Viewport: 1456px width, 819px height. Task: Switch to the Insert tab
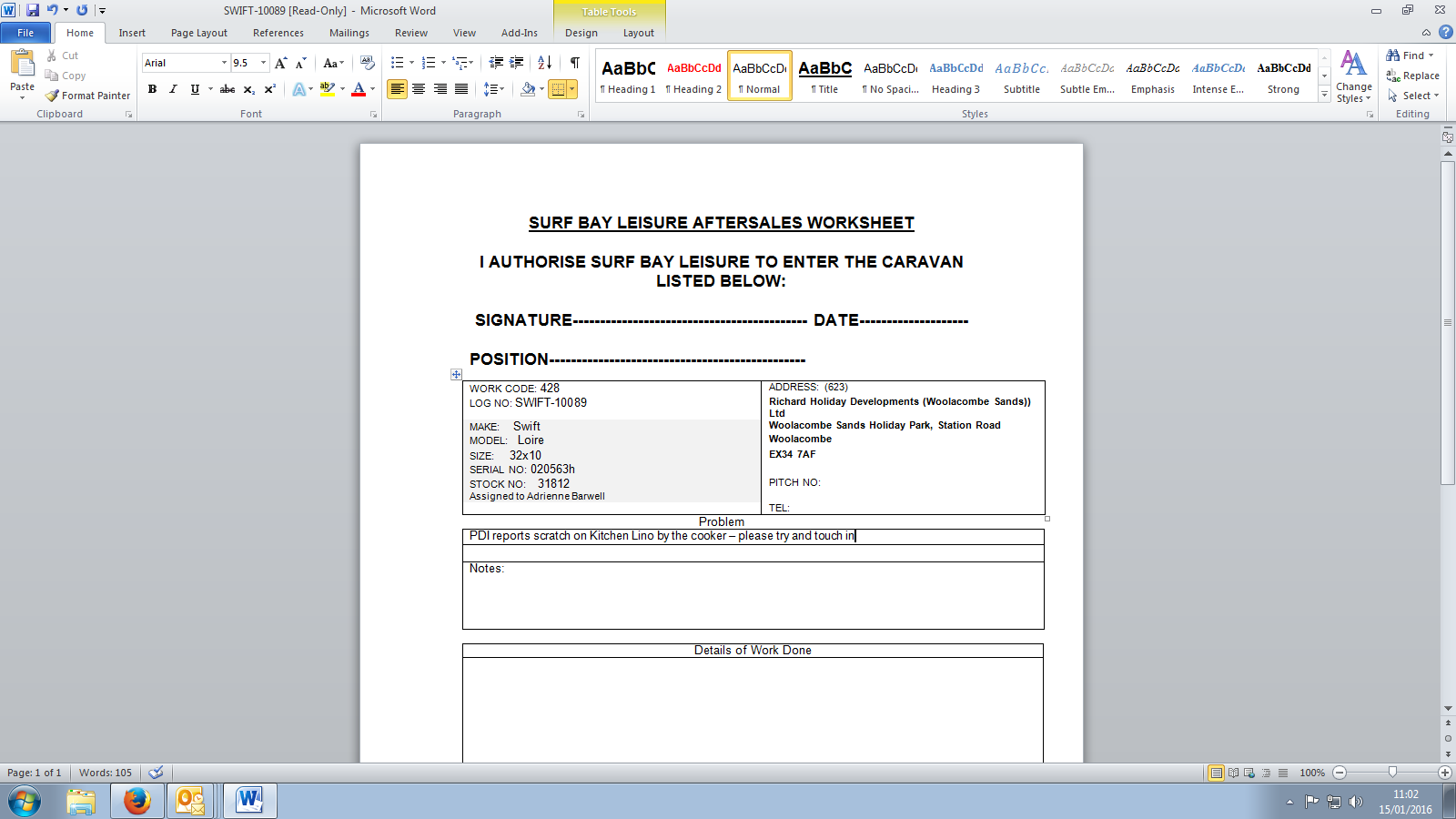(x=132, y=33)
